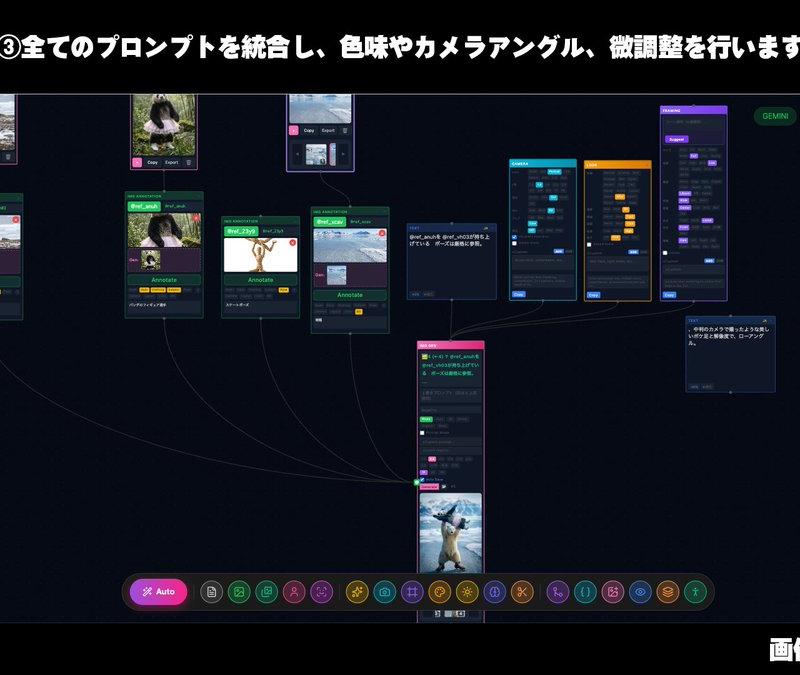
Task: Click the teal curly braces icon
Action: 585,592
